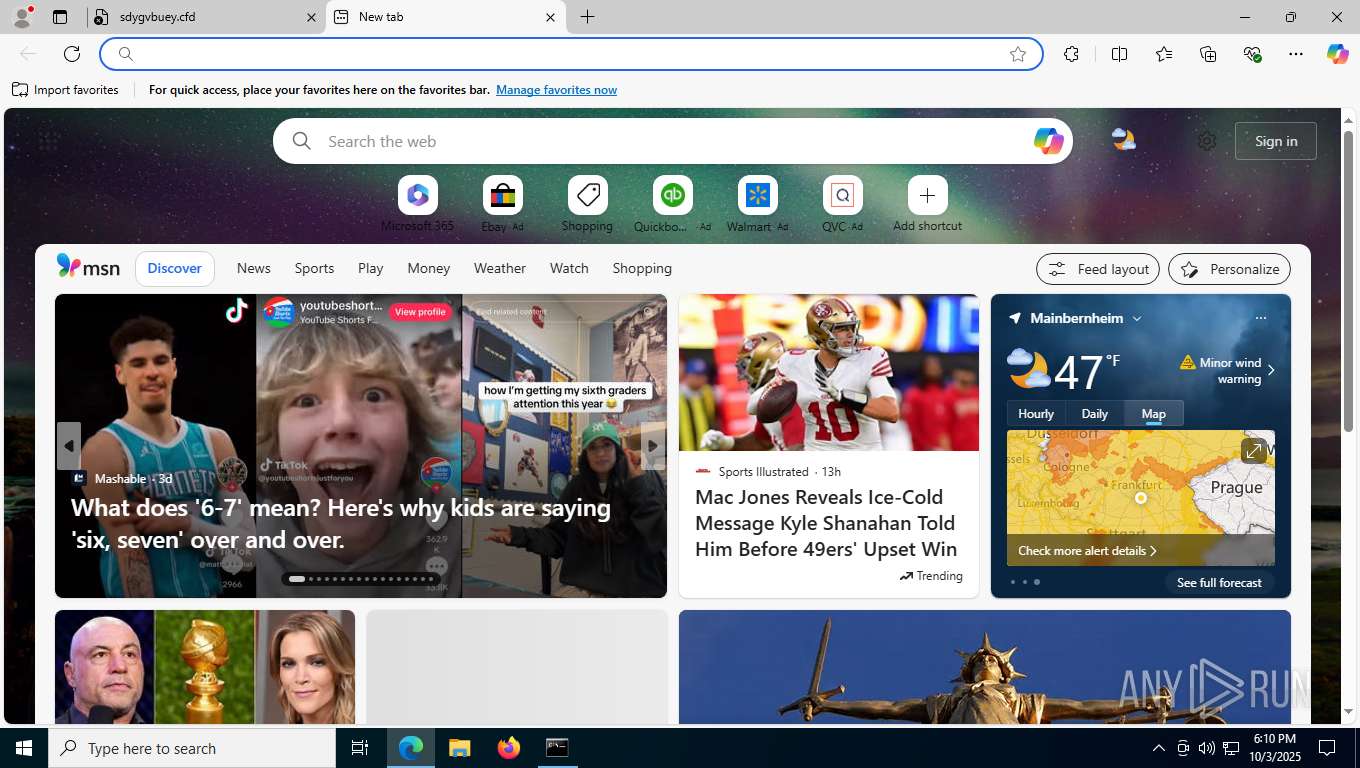Open Settings and more ellipsis
1360x768 pixels.
1296,54
